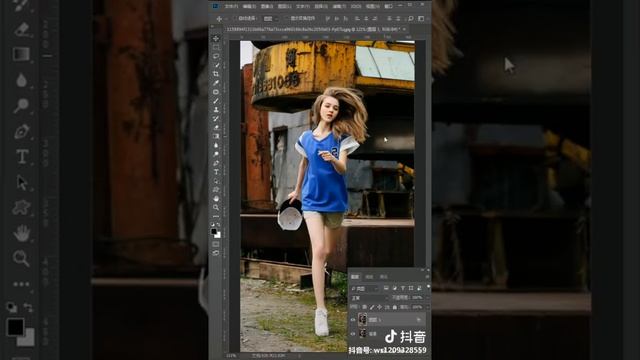Select the Quick Selection wand tool
The image size is (640, 360).
(x=216, y=65)
